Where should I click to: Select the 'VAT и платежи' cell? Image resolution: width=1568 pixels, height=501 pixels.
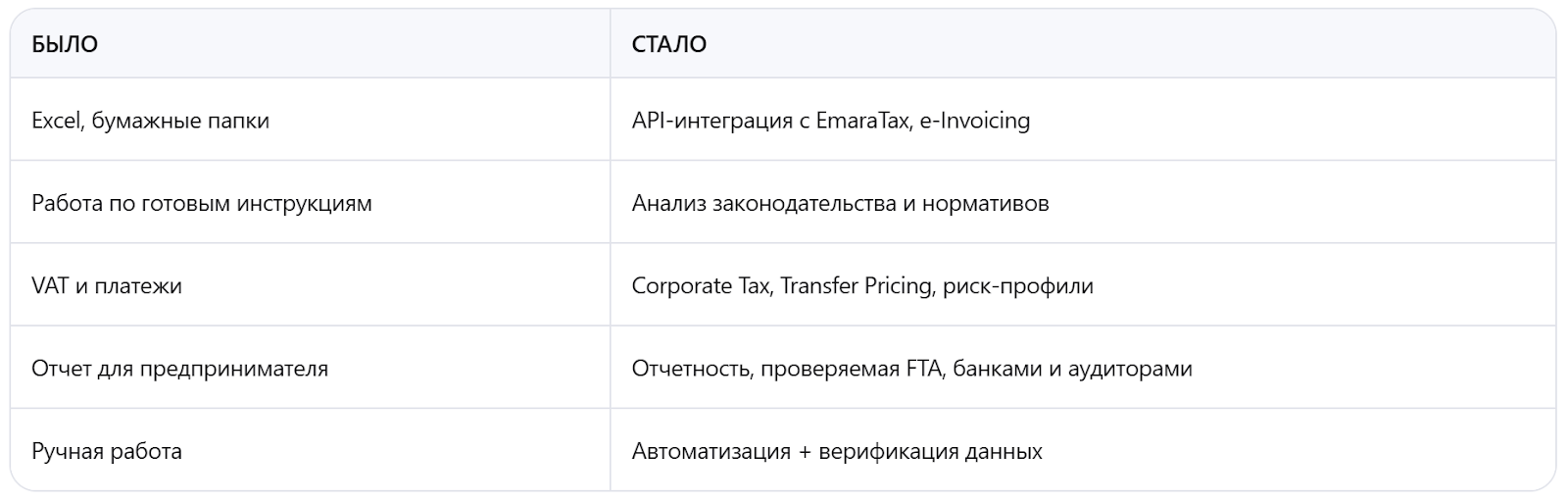coord(107,286)
